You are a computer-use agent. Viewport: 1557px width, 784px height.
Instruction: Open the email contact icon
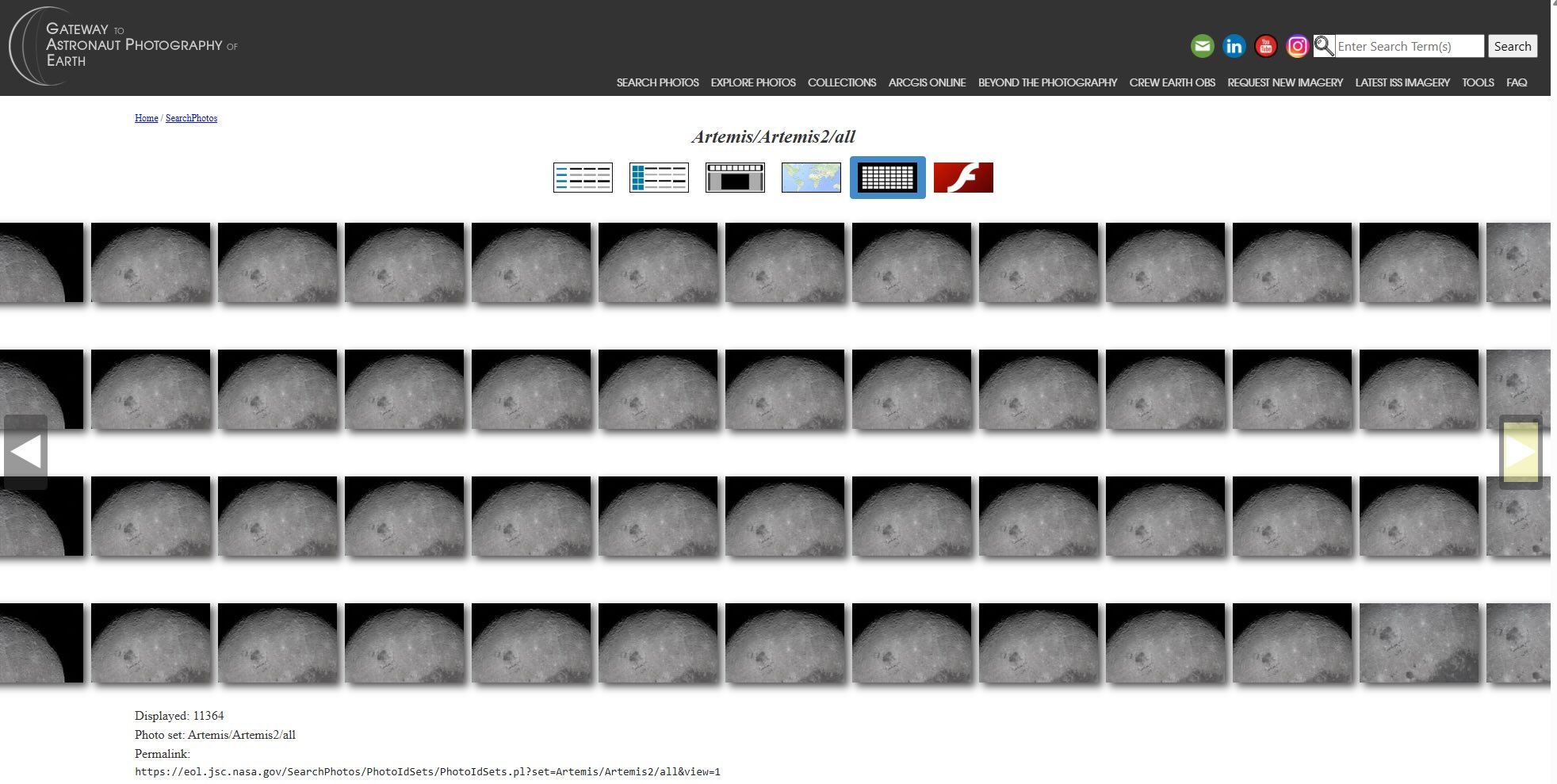pyautogui.click(x=1202, y=46)
